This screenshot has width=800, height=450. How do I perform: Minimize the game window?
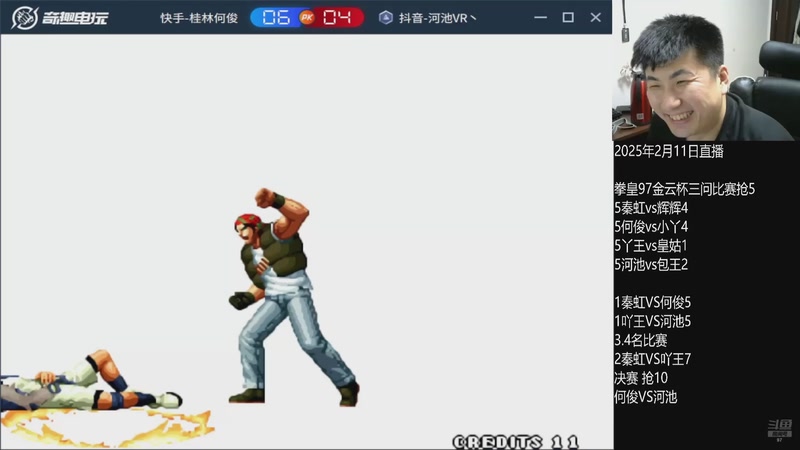click(x=540, y=17)
